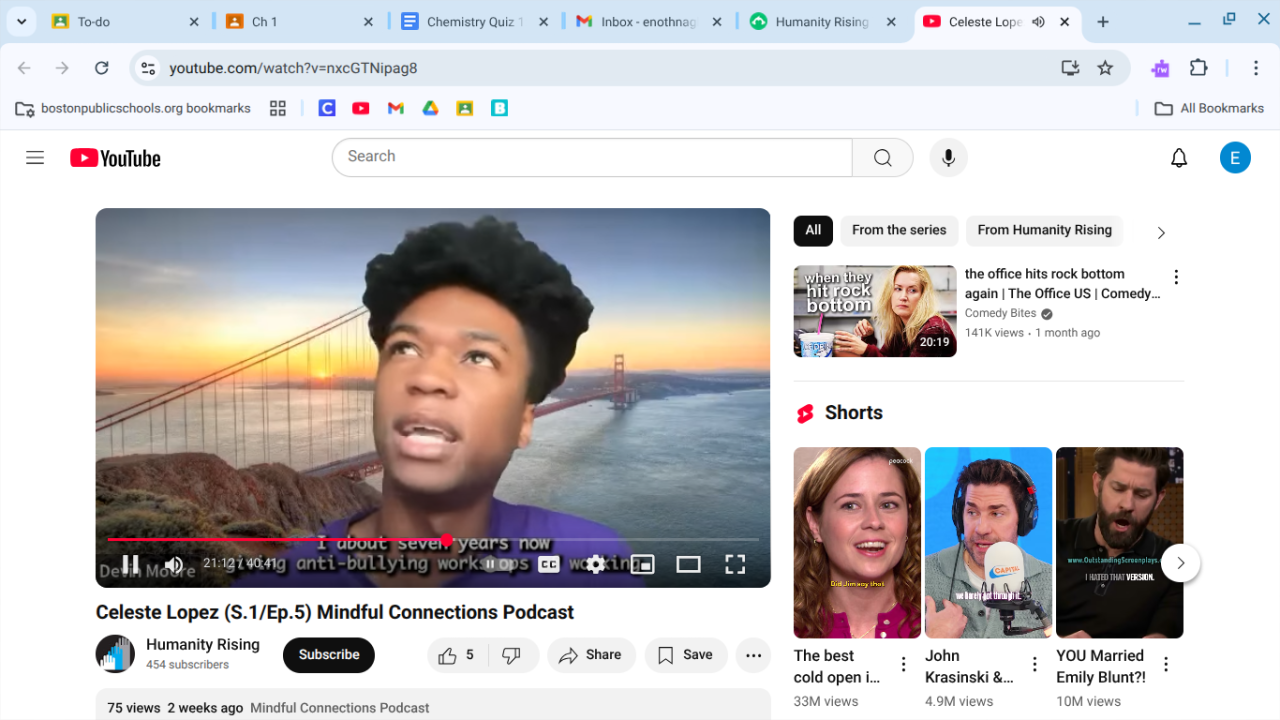The height and width of the screenshot is (720, 1280).
Task: Pause the playing video
Action: [x=130, y=564]
